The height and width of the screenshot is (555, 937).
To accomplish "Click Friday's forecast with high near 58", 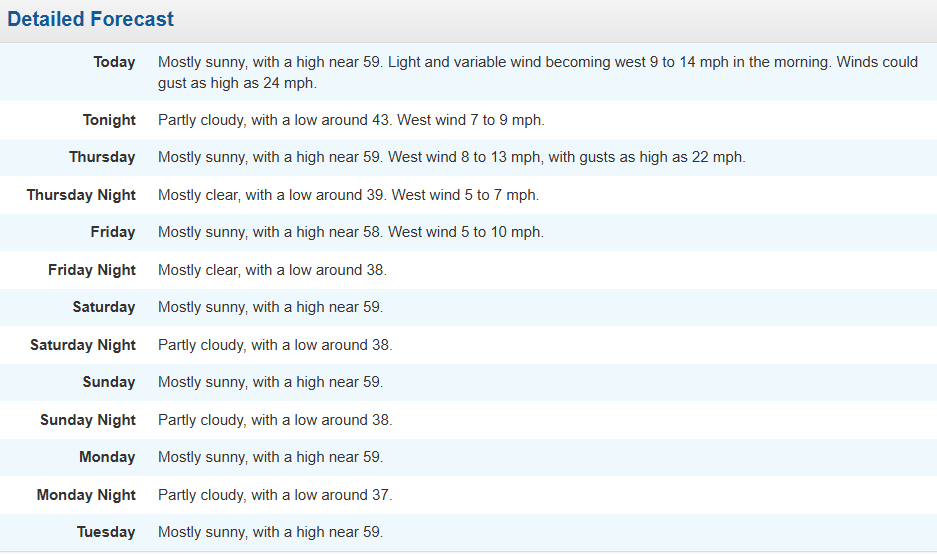I will pos(350,232).
